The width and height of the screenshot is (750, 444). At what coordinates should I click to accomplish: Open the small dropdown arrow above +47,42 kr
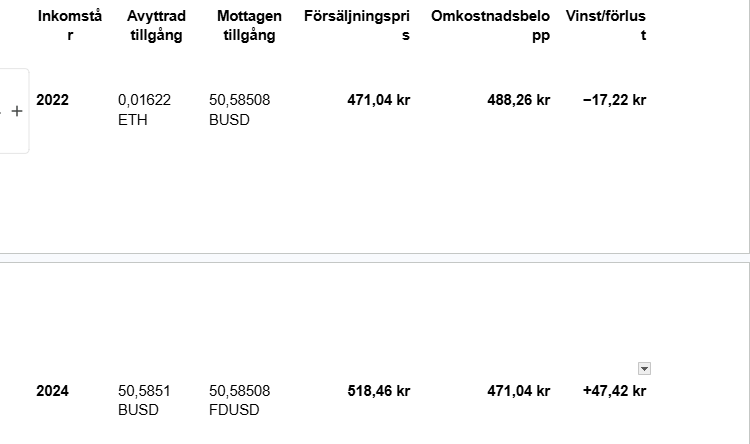point(644,368)
